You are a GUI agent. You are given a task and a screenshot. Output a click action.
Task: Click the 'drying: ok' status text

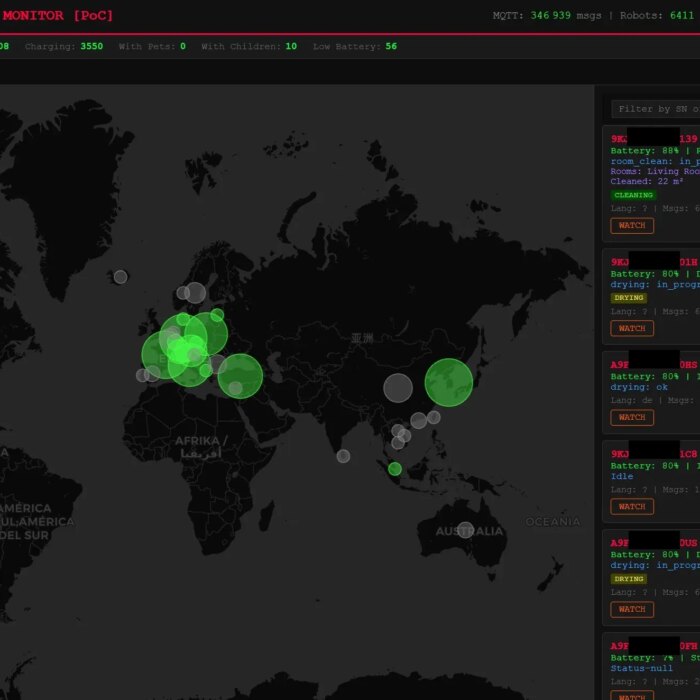(639, 388)
